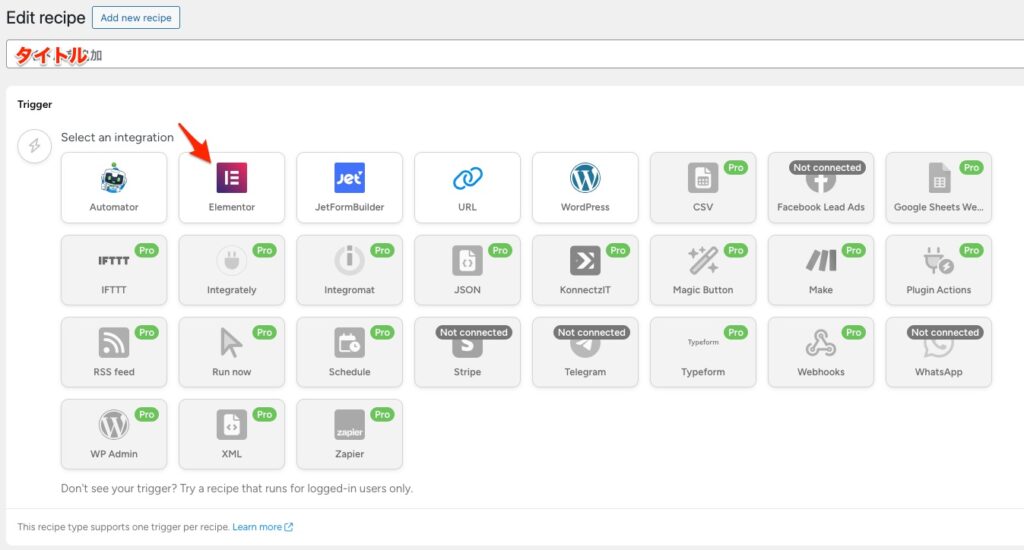Choose the Elementor integration
The image size is (1024, 550).
click(232, 187)
